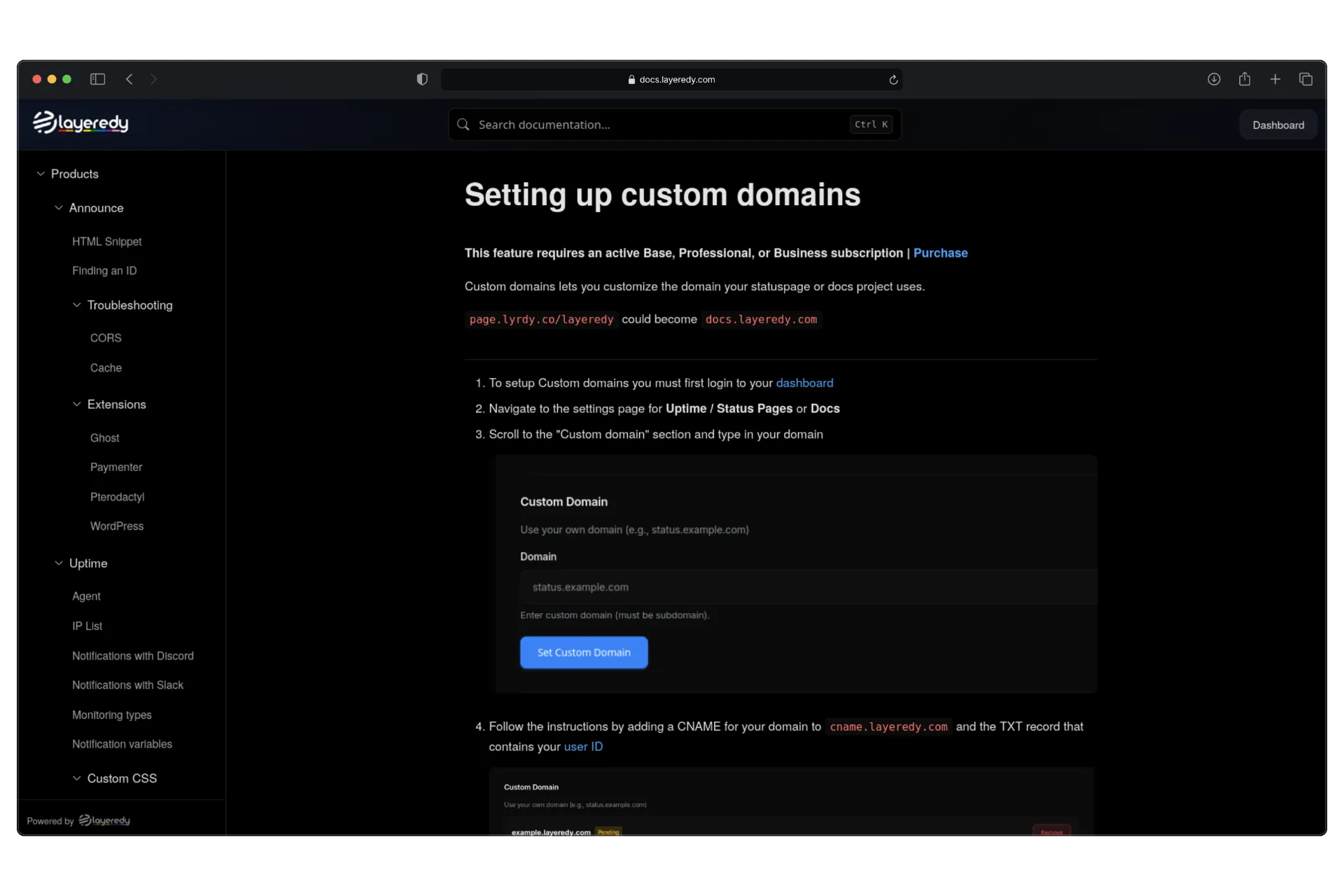1344x896 pixels.
Task: Collapse the Uptime section chevron
Action: coord(59,563)
